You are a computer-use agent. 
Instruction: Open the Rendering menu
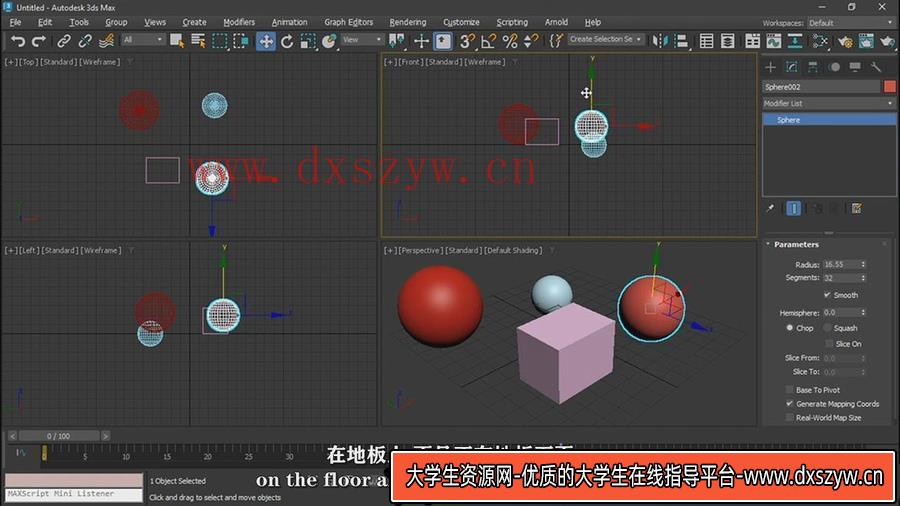408,22
